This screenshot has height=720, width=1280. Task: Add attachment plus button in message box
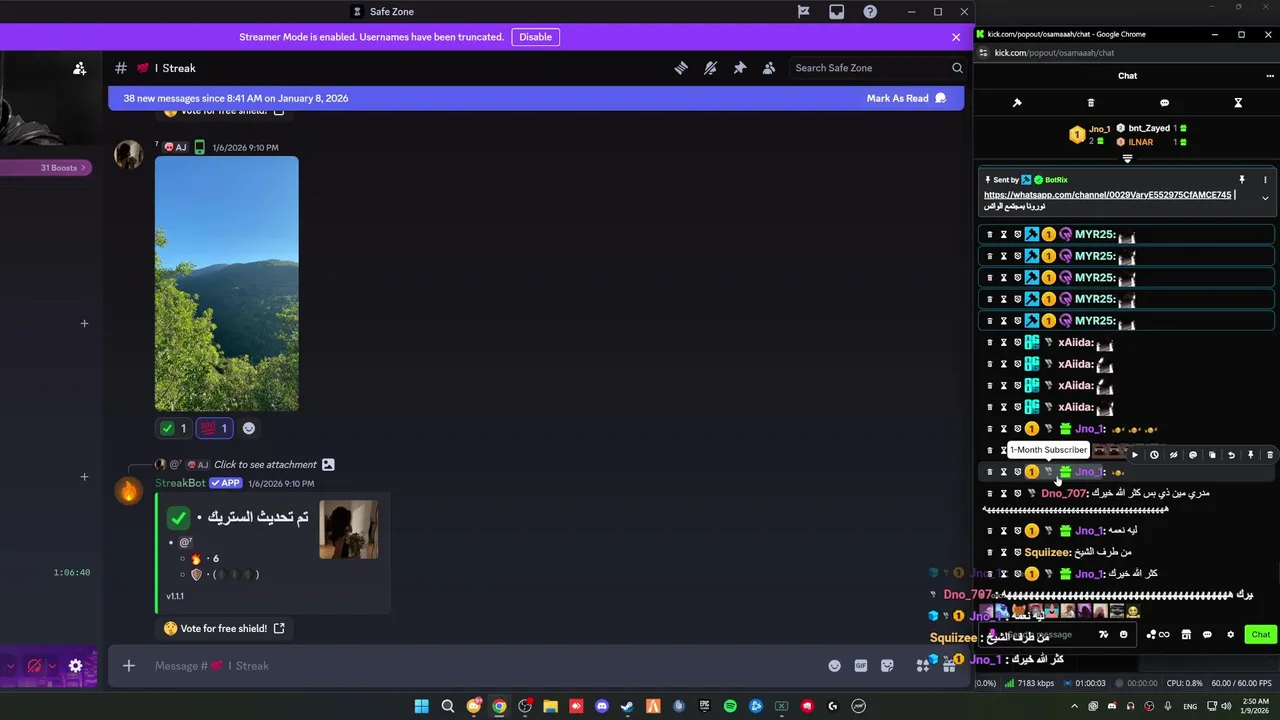[128, 666]
